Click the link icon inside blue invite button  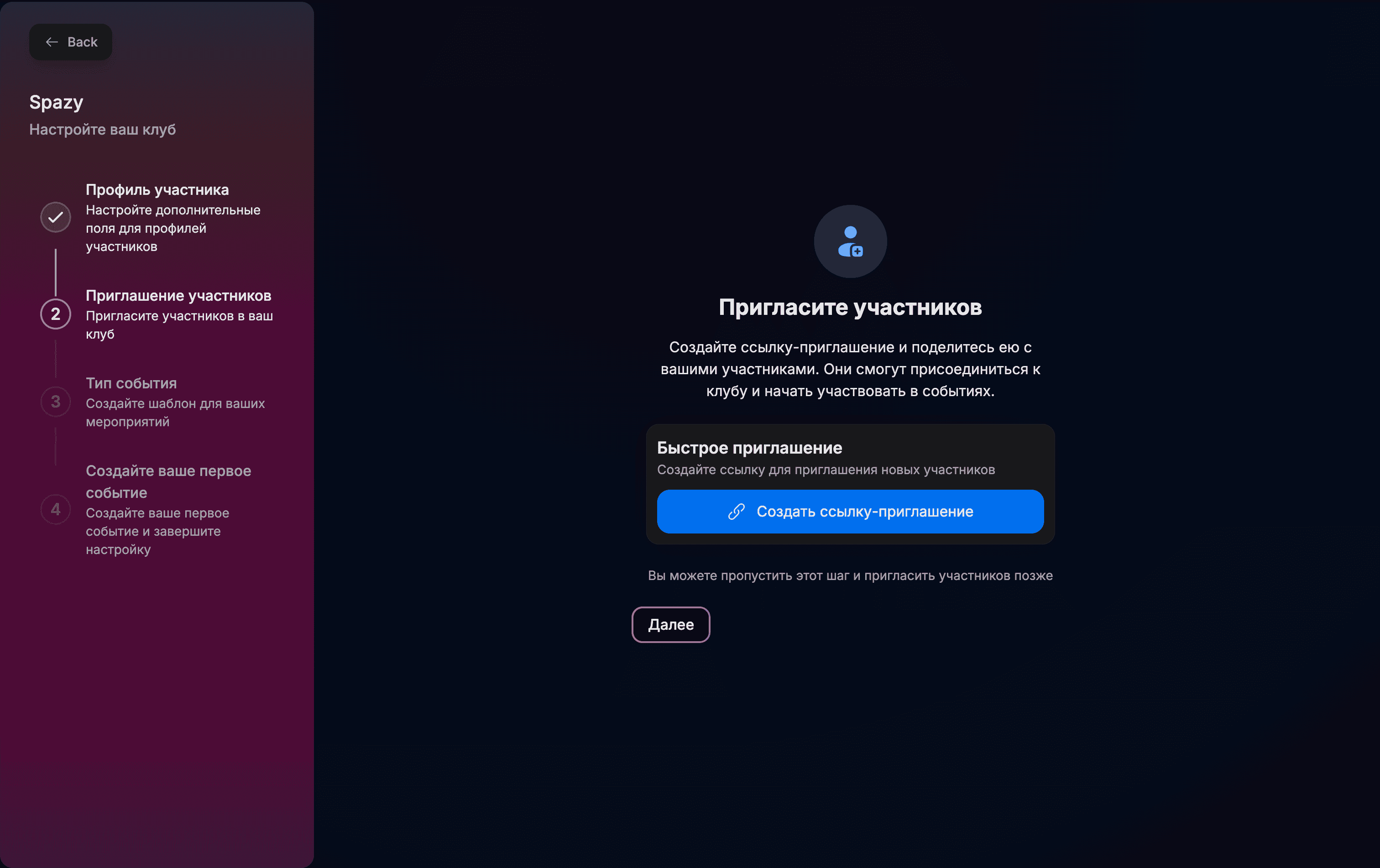[x=737, y=511]
